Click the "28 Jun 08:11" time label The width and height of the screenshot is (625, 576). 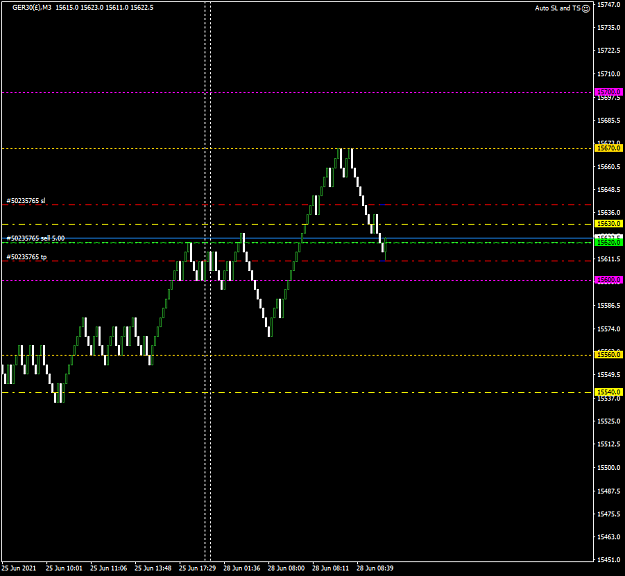(x=330, y=568)
